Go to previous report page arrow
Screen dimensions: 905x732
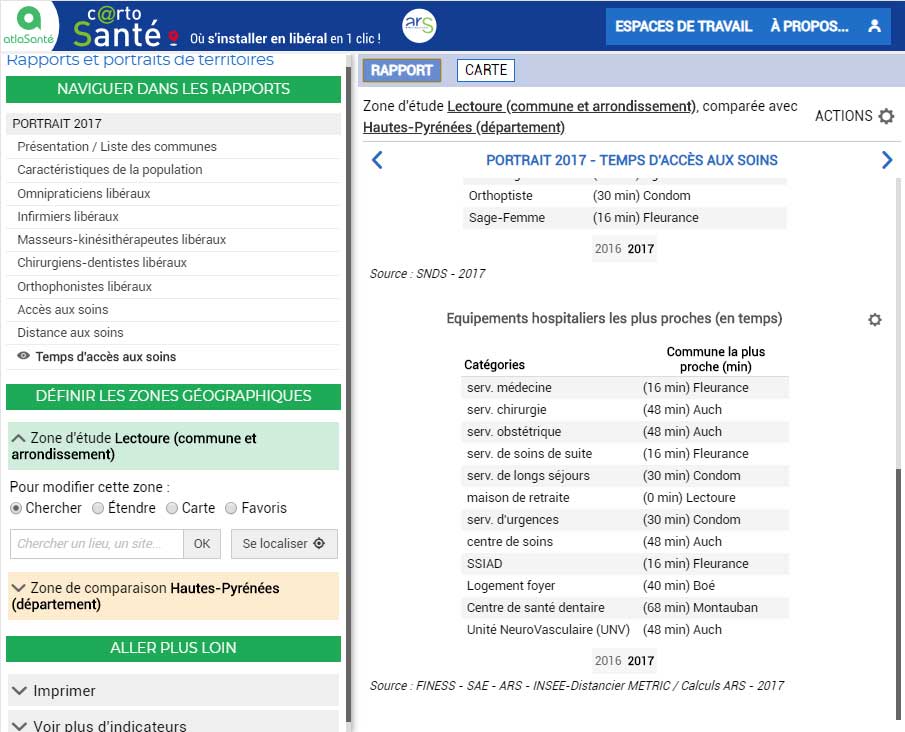coord(377,160)
